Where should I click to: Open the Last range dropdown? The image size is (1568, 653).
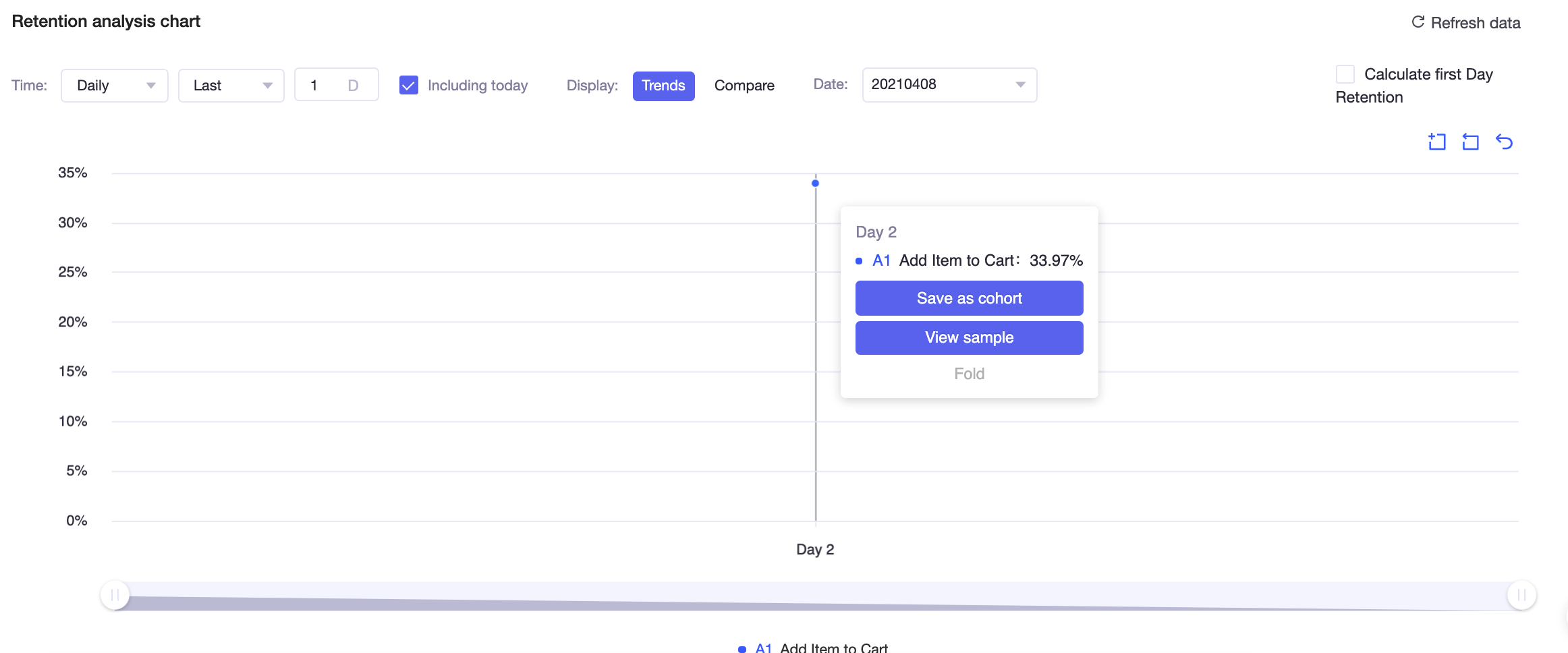pos(231,86)
